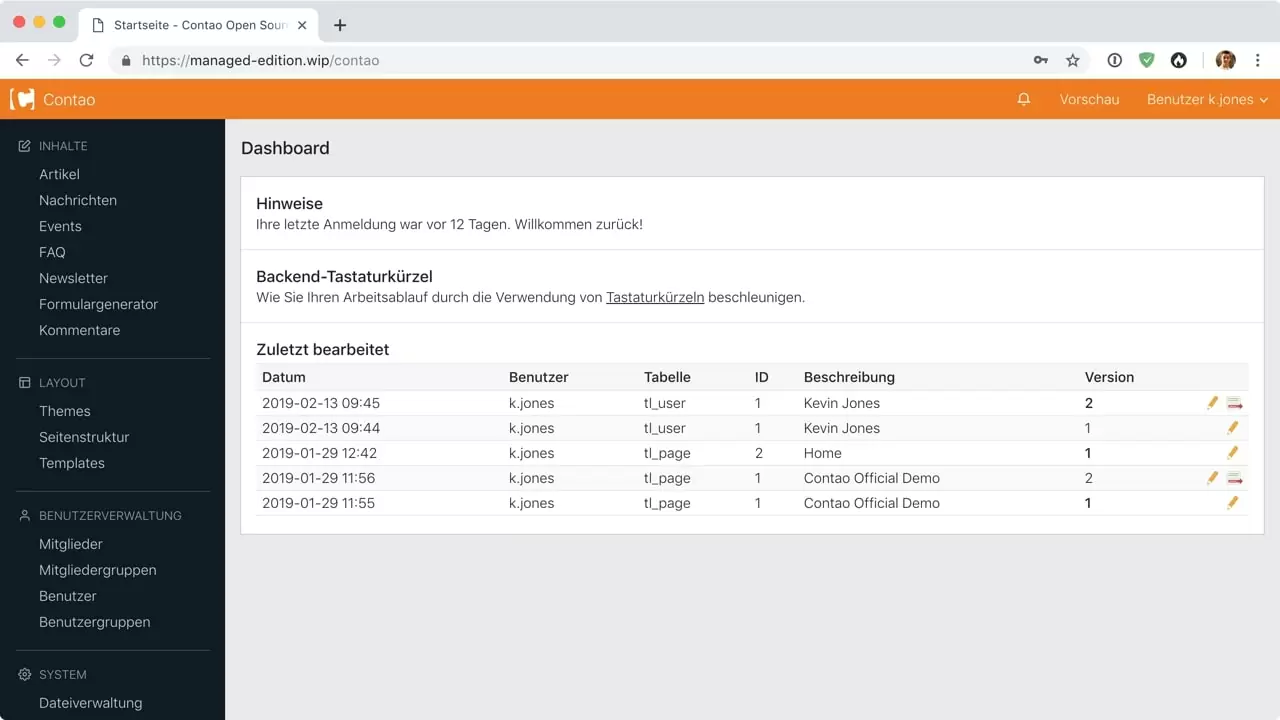Open saved passwords via the key icon
1280x720 pixels.
(1040, 60)
